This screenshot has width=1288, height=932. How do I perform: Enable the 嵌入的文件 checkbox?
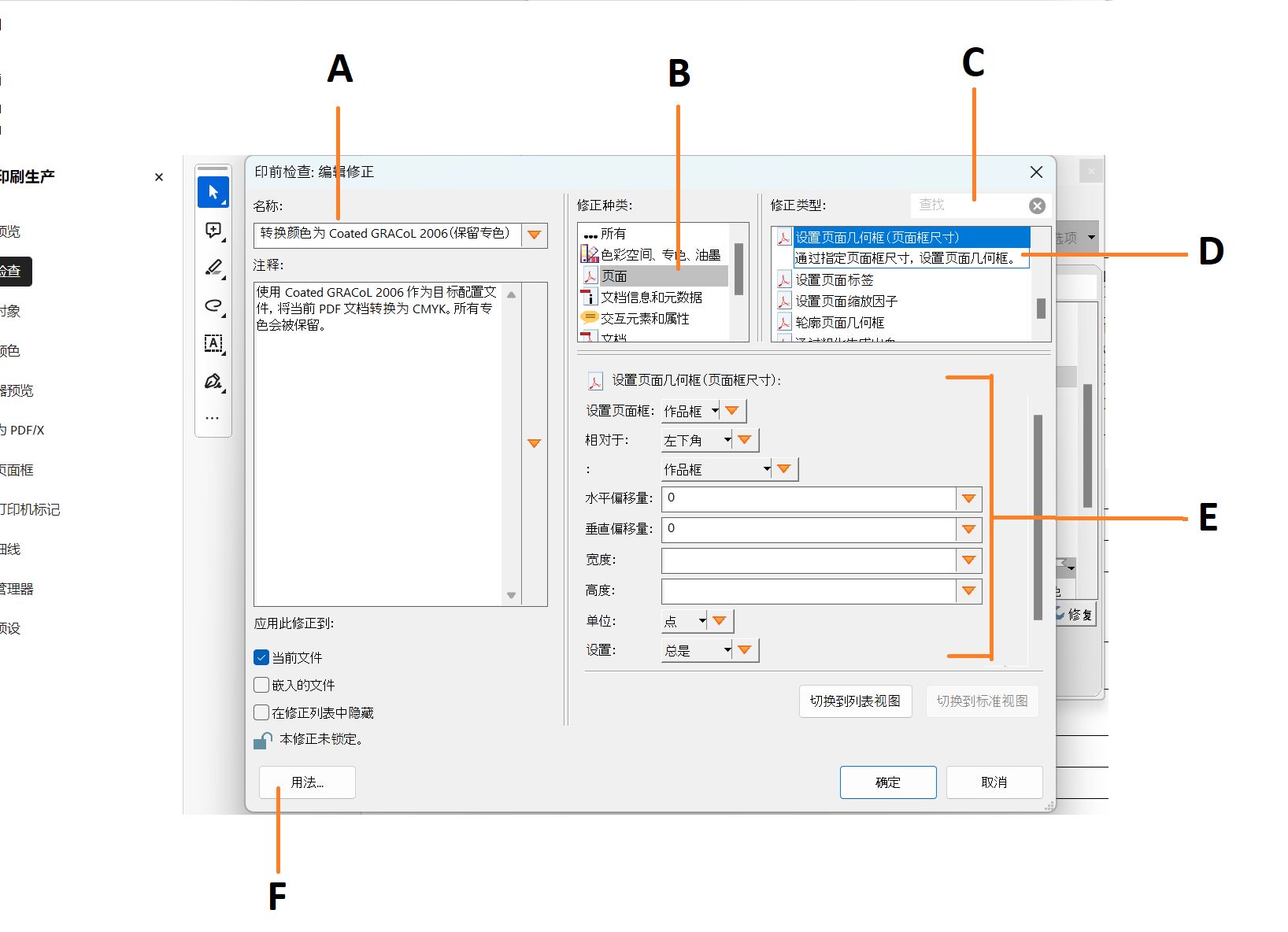[261, 685]
